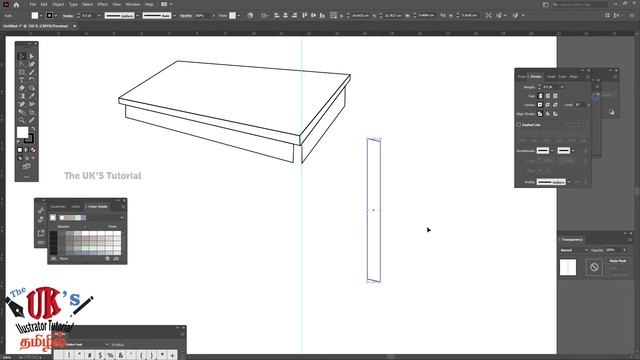
Task: Click the Edit Colors icon in Color Guide
Action: click(x=107, y=259)
